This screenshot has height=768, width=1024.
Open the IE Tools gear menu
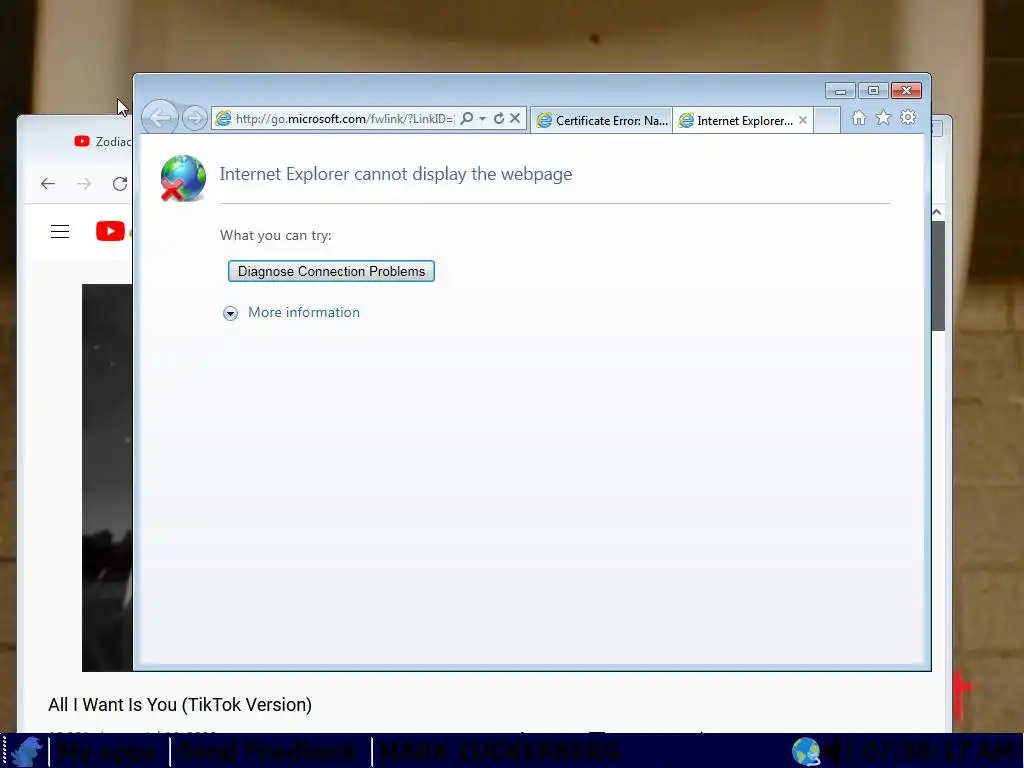(x=908, y=118)
